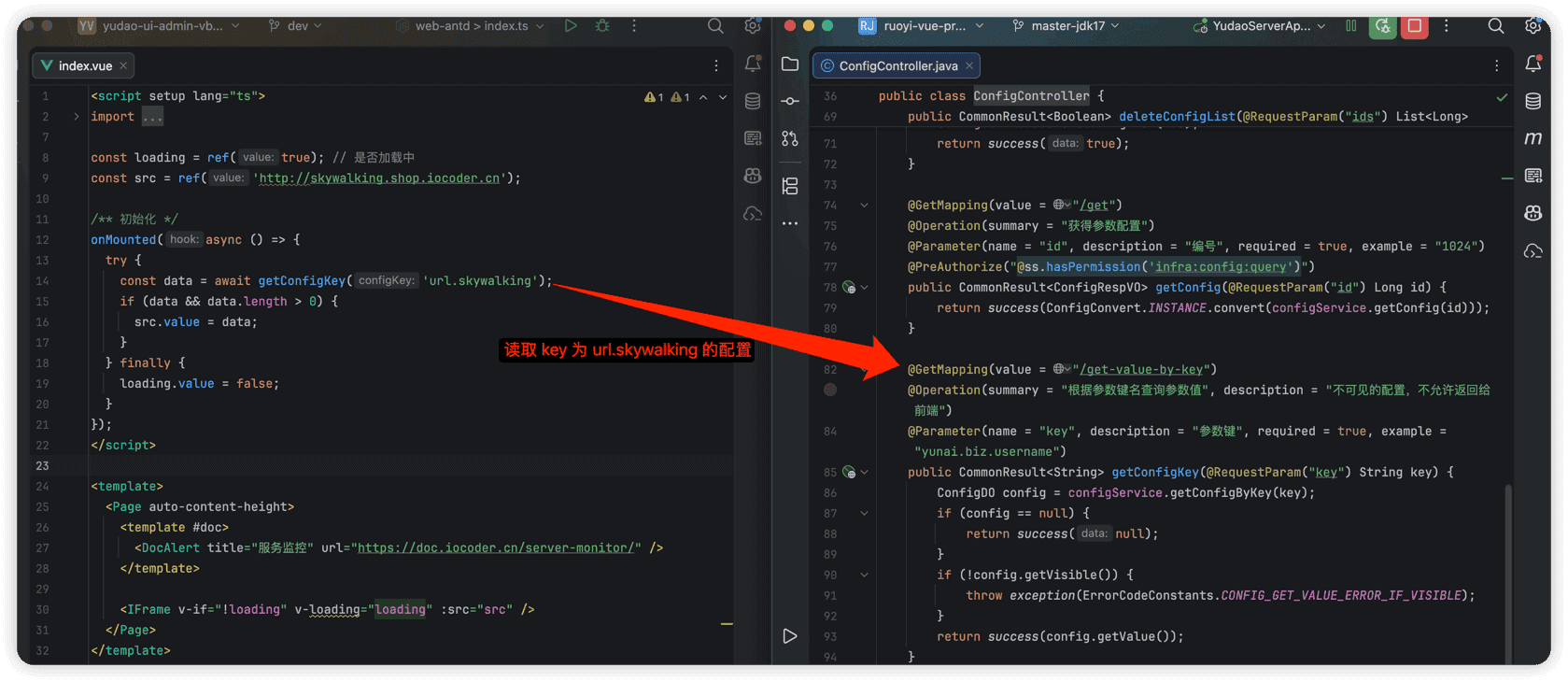
Task: Click the first warning count indicator in index.vue
Action: point(654,97)
